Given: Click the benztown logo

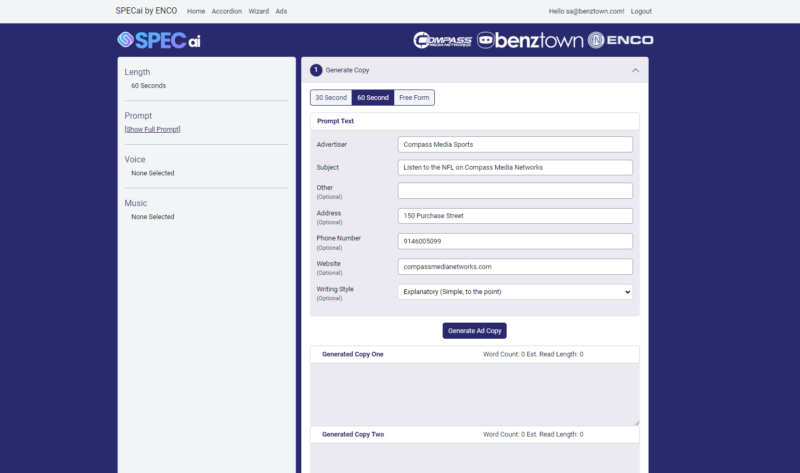Looking at the screenshot, I should tap(530, 40).
